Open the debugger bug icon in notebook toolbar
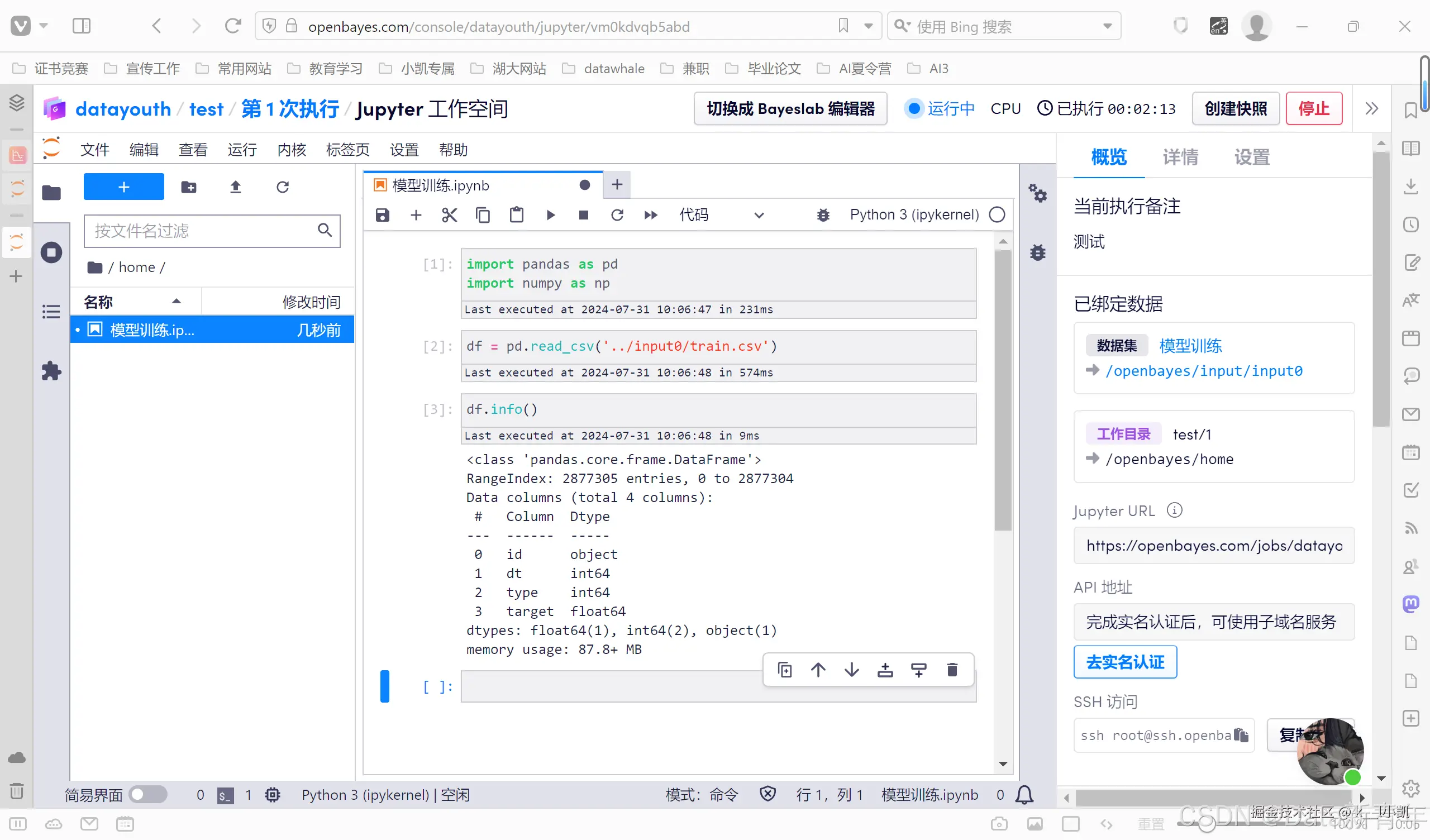 click(823, 215)
